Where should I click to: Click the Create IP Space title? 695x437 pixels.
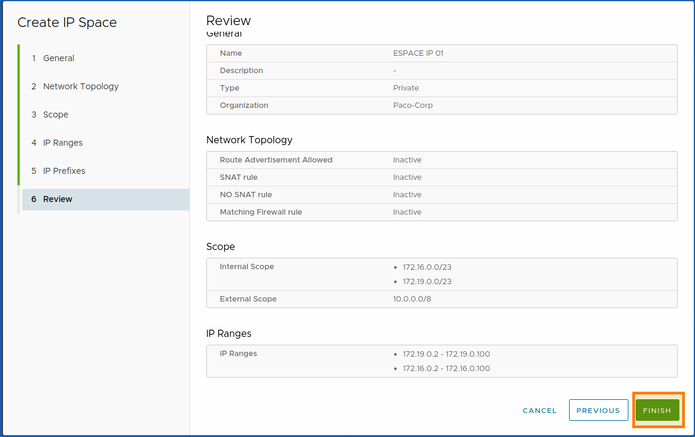(67, 23)
